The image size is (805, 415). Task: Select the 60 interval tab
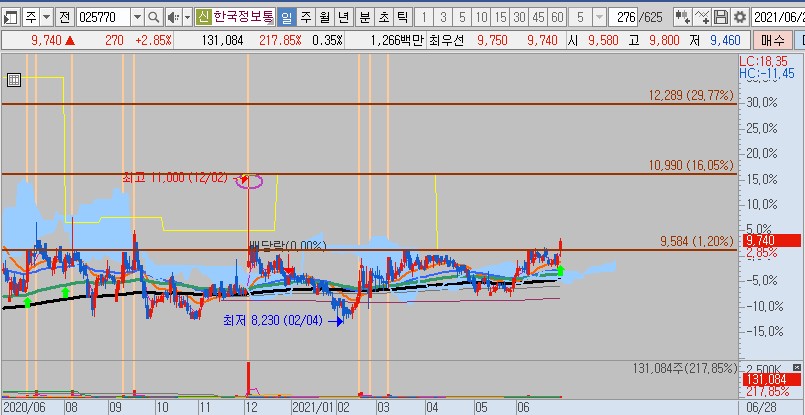556,17
